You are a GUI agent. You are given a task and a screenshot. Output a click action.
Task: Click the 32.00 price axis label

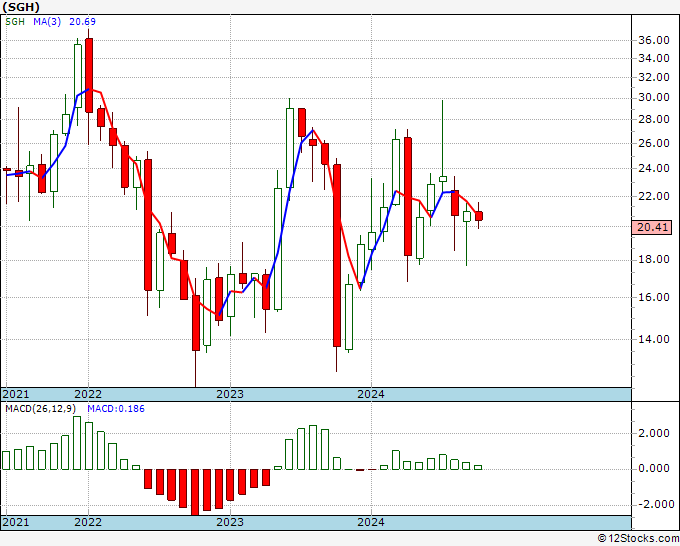click(x=654, y=77)
